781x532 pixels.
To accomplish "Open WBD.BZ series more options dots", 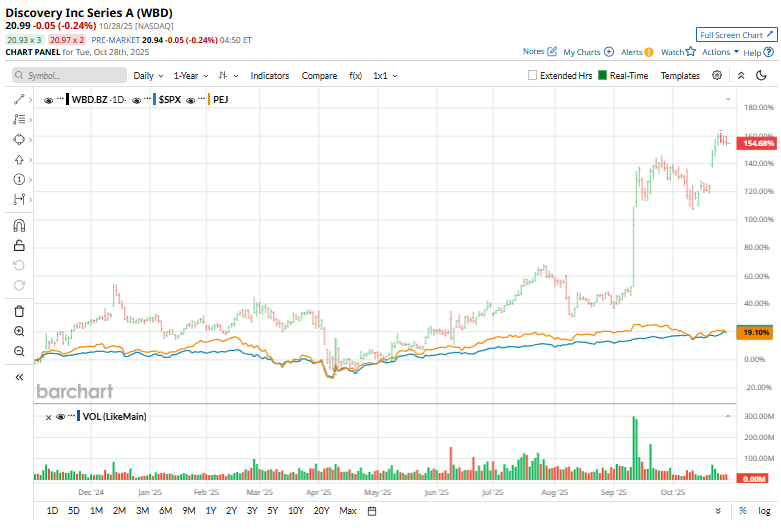I will [x=60, y=99].
